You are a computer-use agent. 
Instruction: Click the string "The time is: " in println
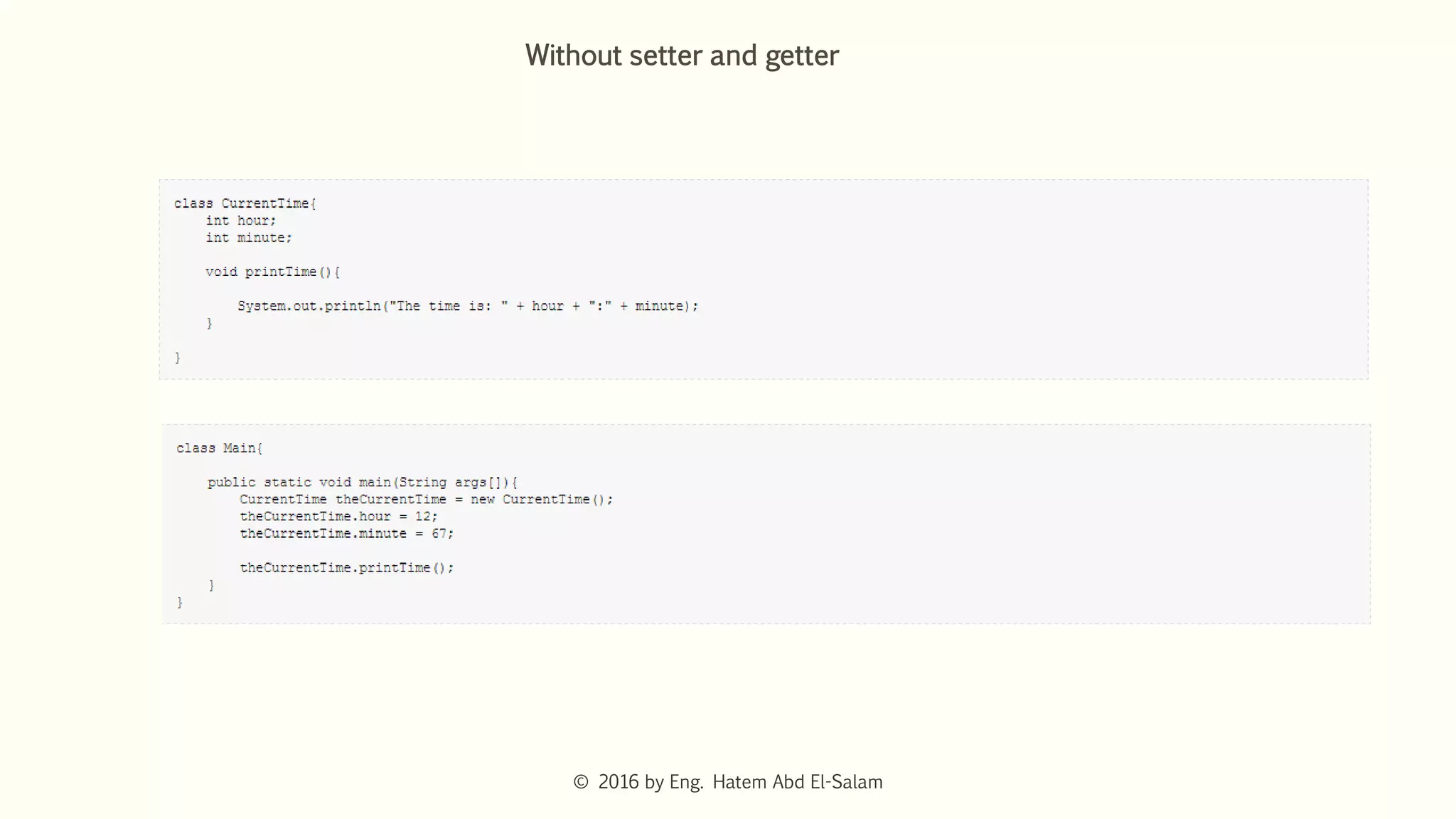tap(449, 306)
